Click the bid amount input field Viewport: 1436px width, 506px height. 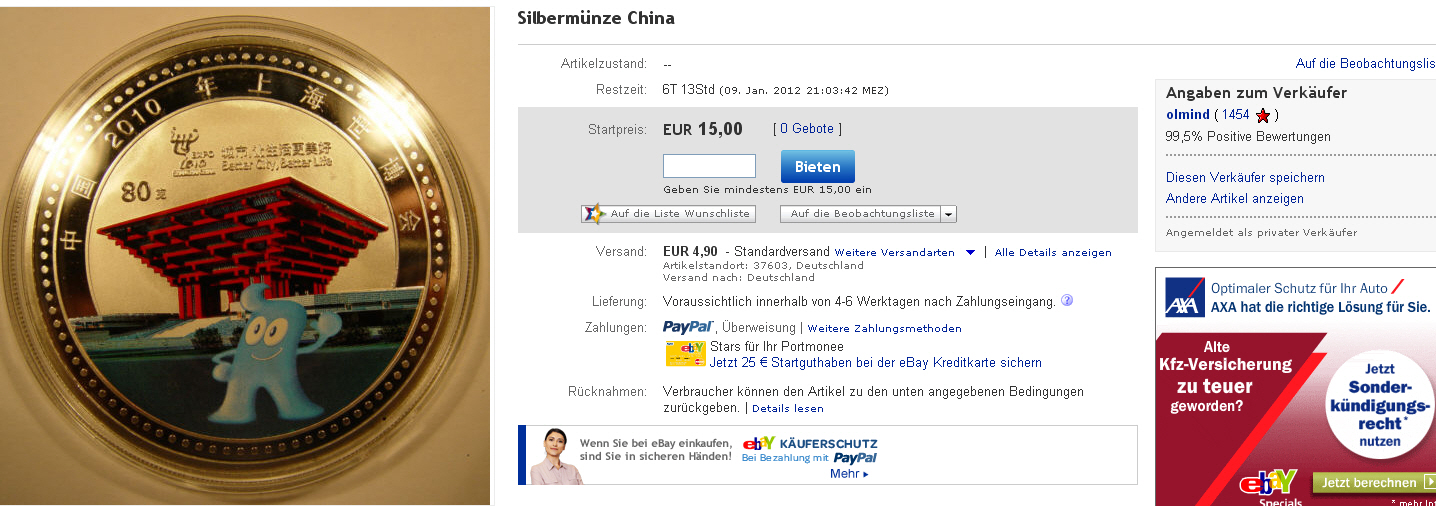tap(709, 166)
